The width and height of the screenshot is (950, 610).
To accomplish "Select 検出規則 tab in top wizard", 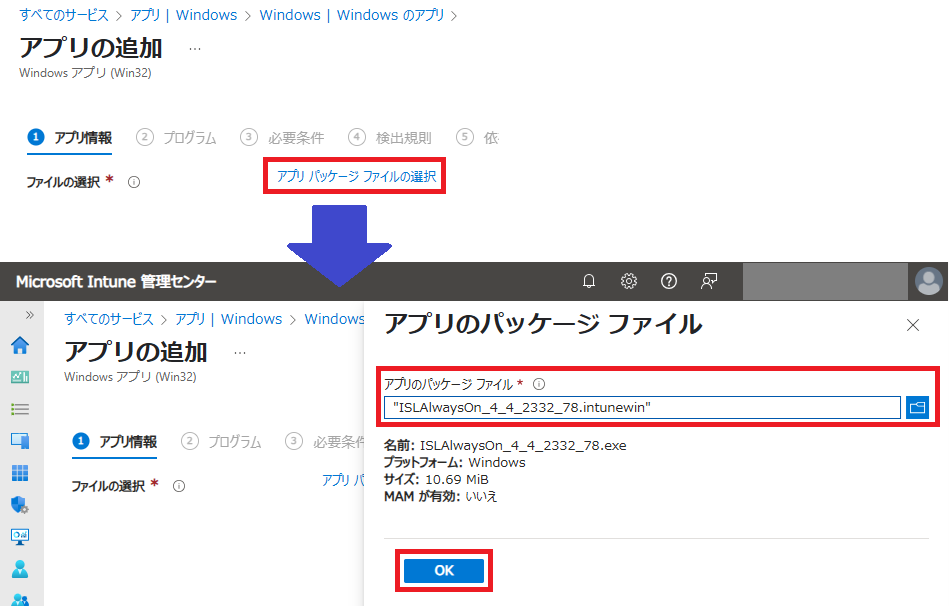I will pos(390,138).
